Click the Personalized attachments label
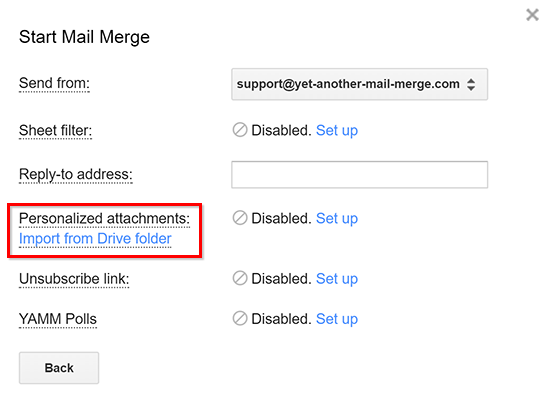 click(x=104, y=218)
